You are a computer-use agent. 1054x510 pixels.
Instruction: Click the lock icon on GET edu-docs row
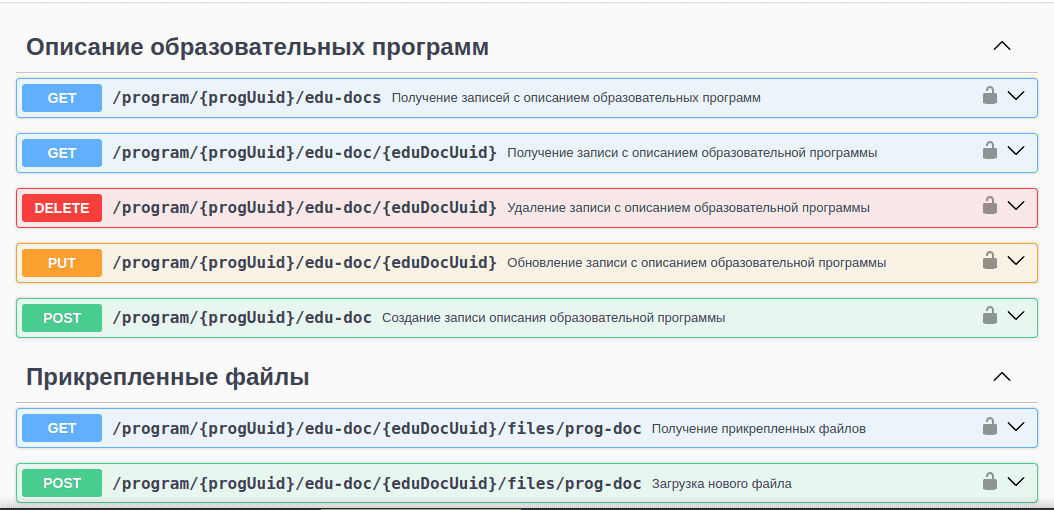(x=989, y=97)
